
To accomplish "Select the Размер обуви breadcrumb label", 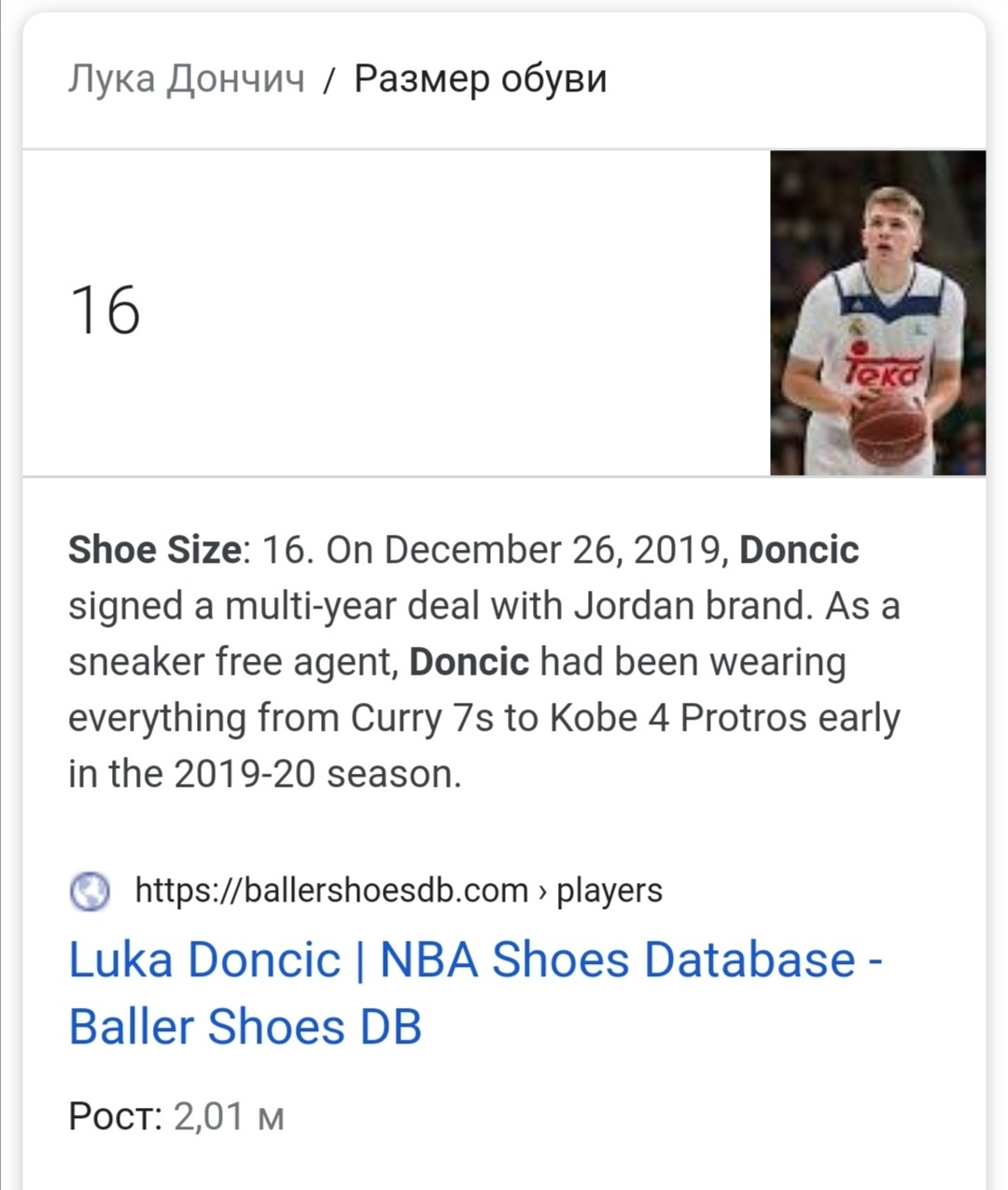I will pyautogui.click(x=481, y=79).
